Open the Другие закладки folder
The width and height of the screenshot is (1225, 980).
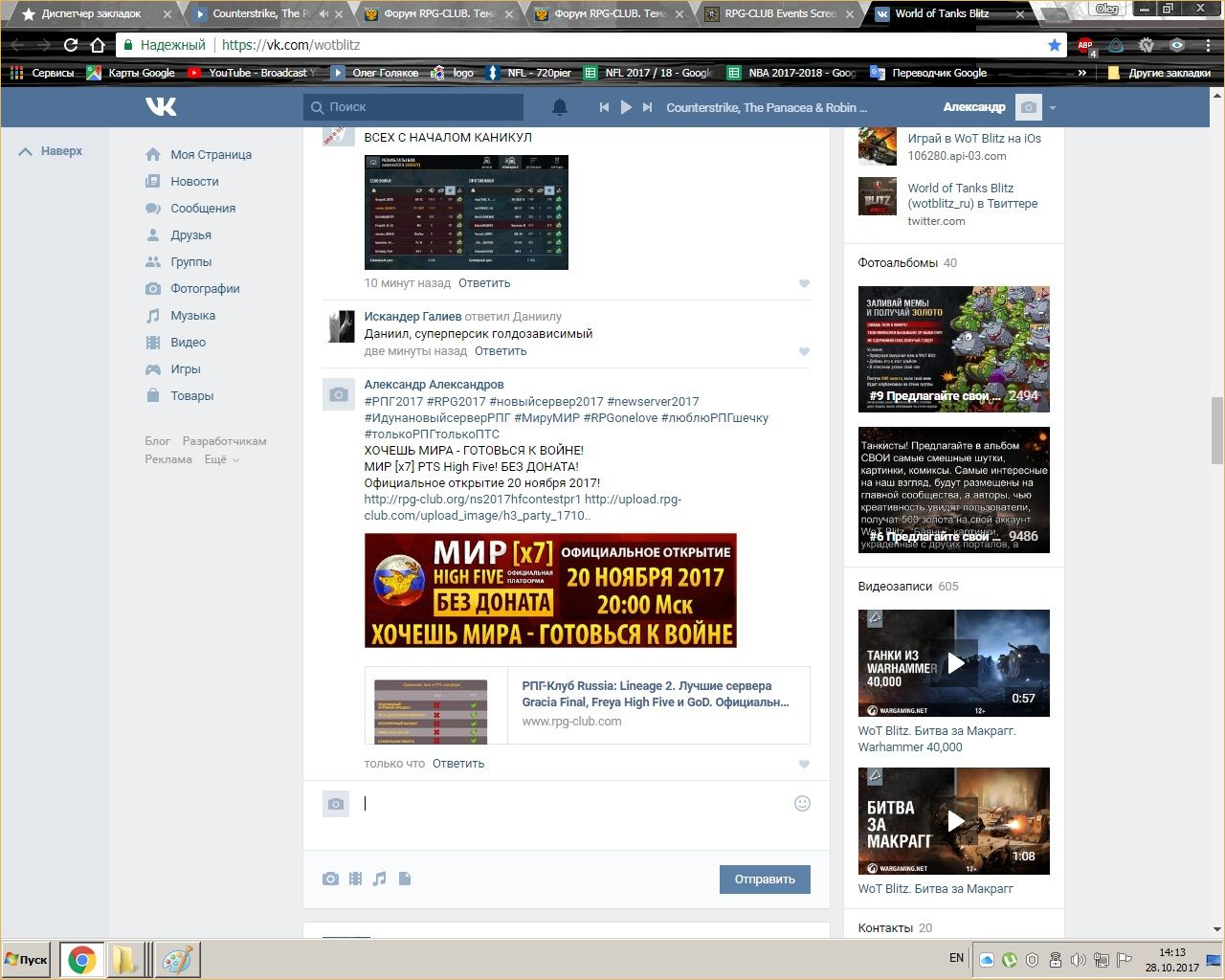coord(1158,73)
